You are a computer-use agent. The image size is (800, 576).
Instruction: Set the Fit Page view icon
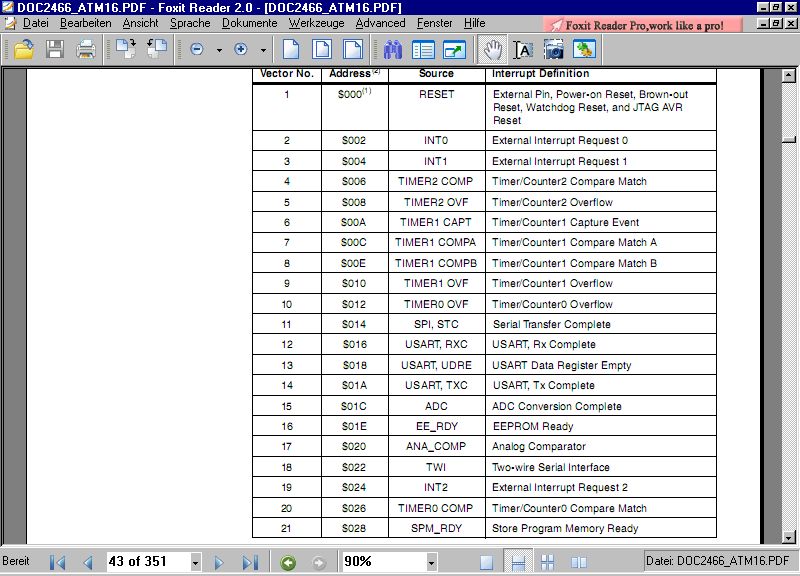click(322, 49)
